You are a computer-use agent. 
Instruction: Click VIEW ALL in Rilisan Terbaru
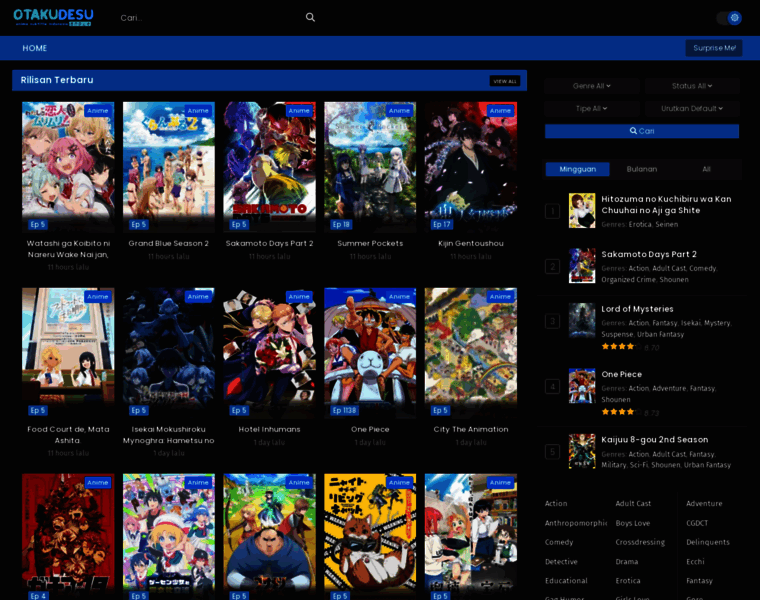(505, 81)
